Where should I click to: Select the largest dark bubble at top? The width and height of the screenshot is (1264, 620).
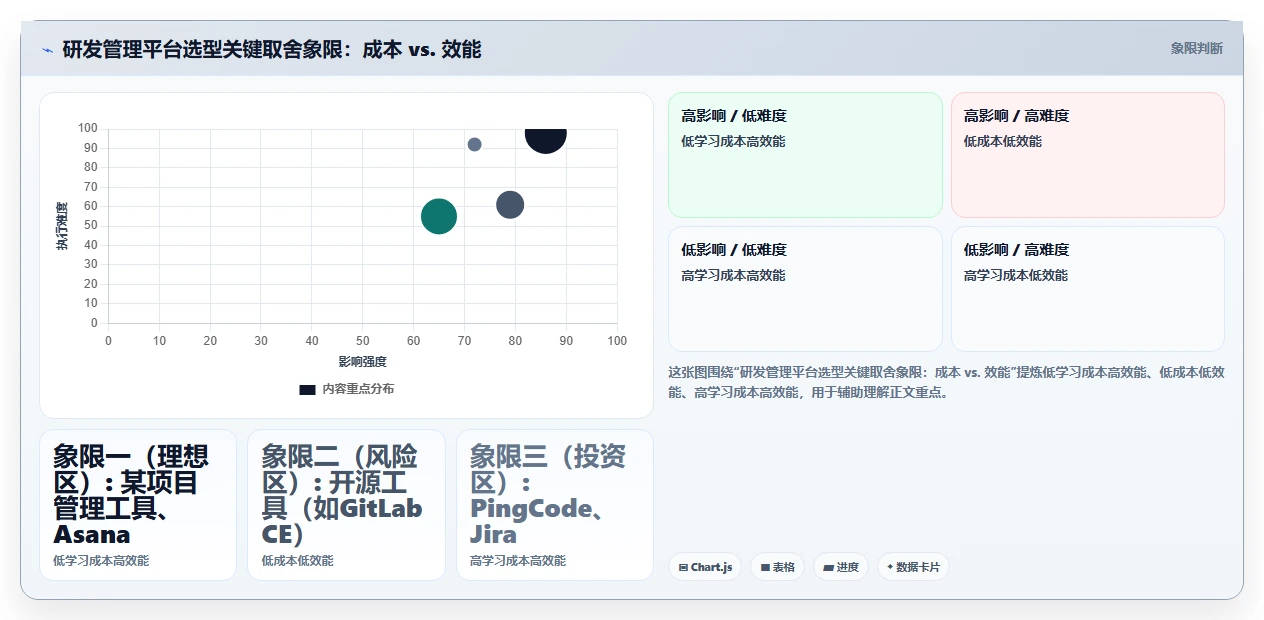point(546,138)
